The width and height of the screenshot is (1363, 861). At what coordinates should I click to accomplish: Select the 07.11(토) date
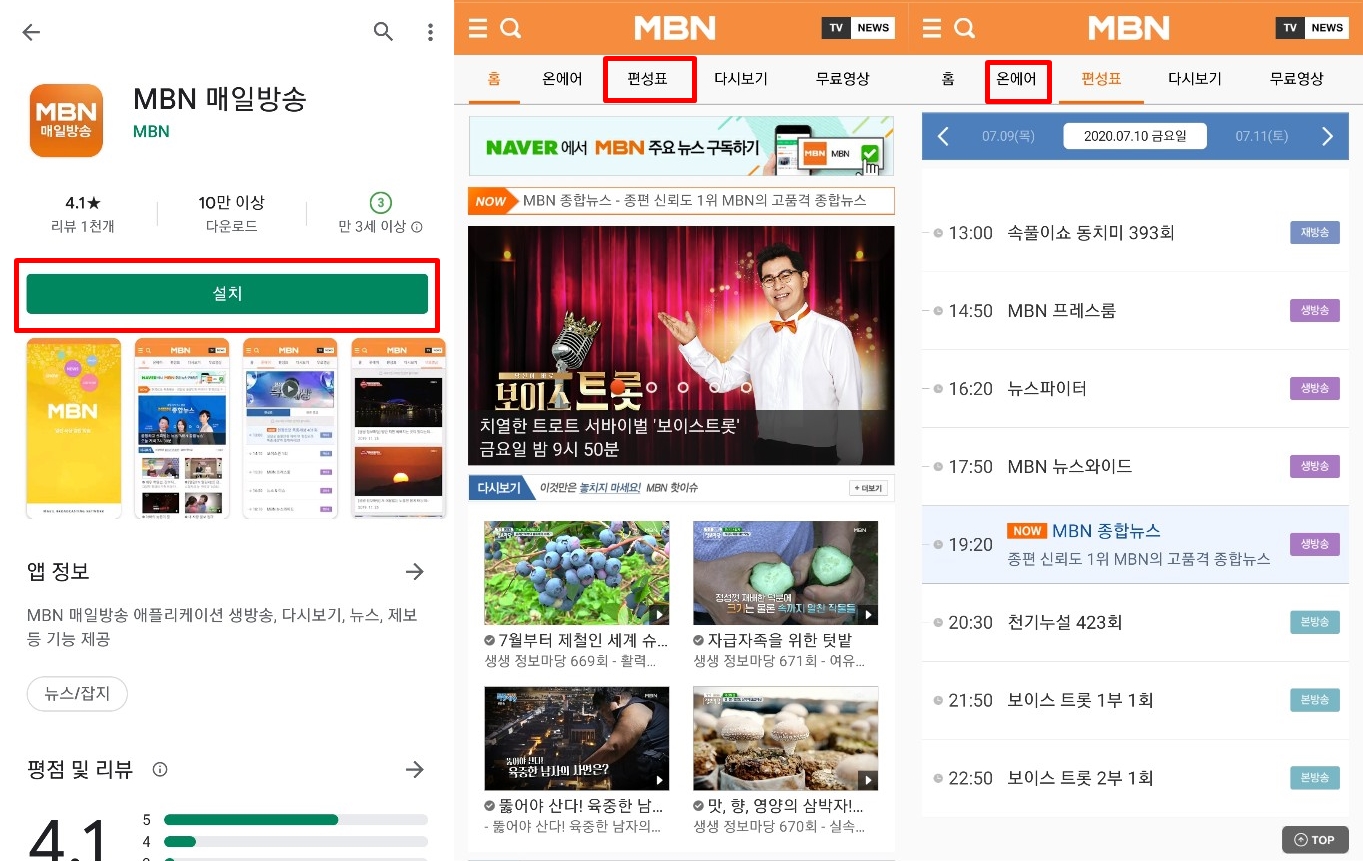click(x=1262, y=136)
